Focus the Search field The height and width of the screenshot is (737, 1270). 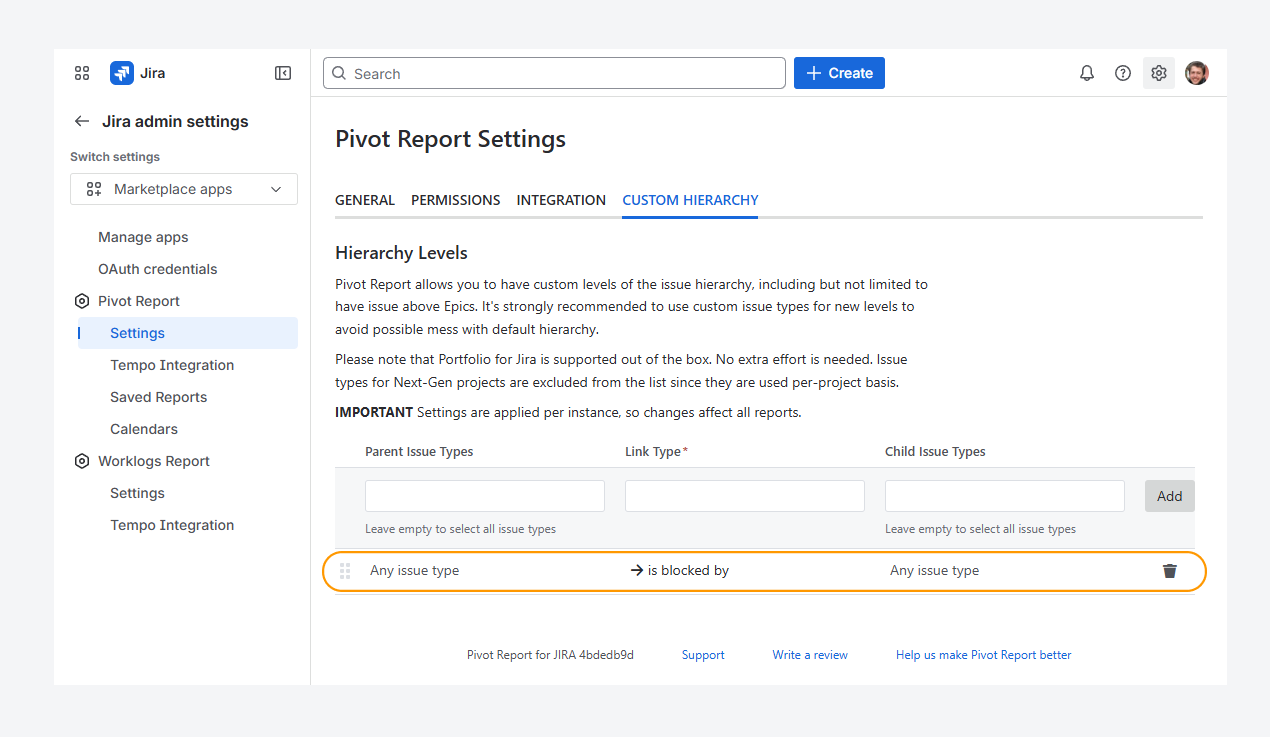554,73
